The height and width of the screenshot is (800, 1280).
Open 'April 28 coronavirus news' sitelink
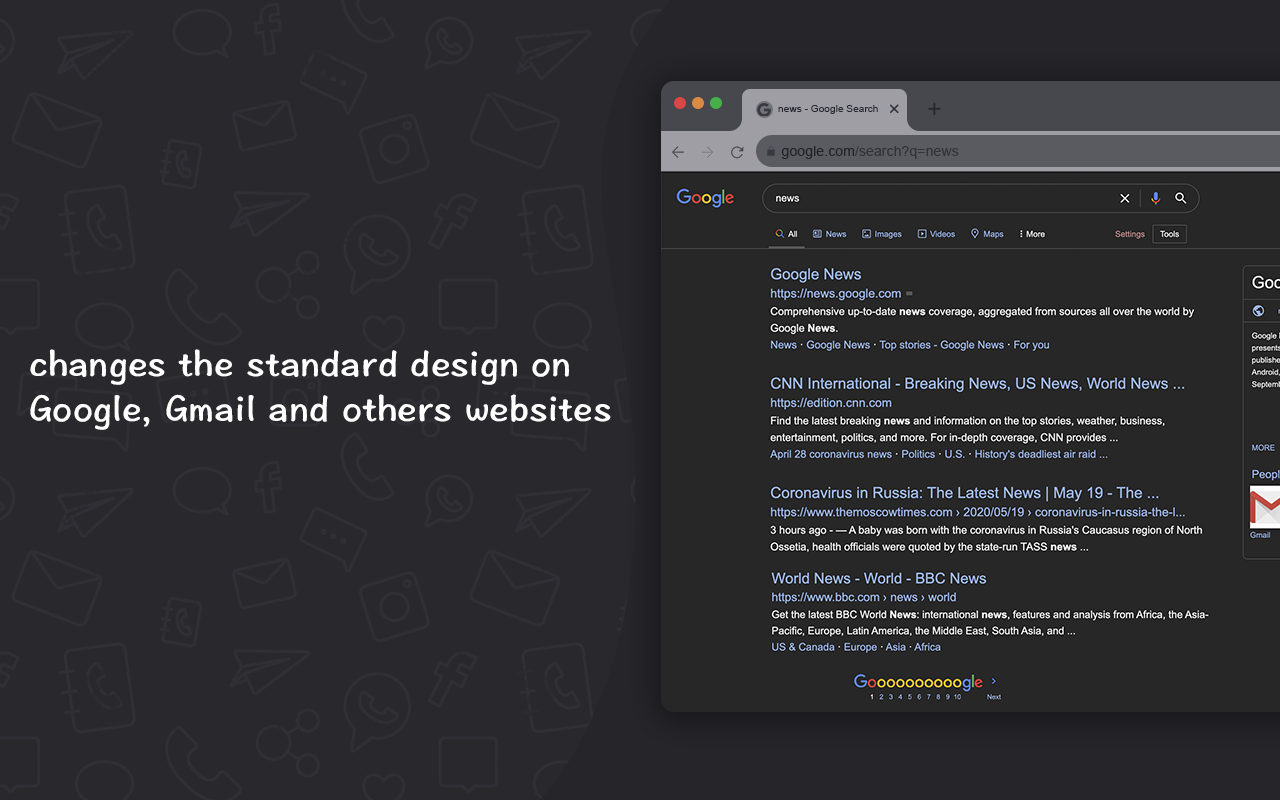coord(831,454)
